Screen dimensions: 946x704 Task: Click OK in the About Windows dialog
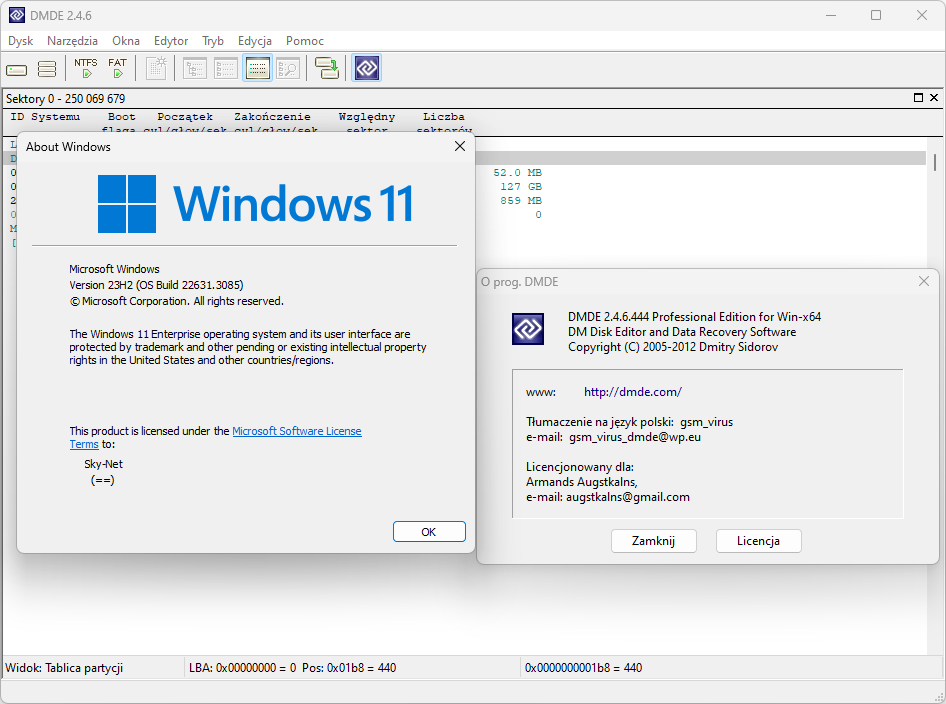tap(429, 532)
